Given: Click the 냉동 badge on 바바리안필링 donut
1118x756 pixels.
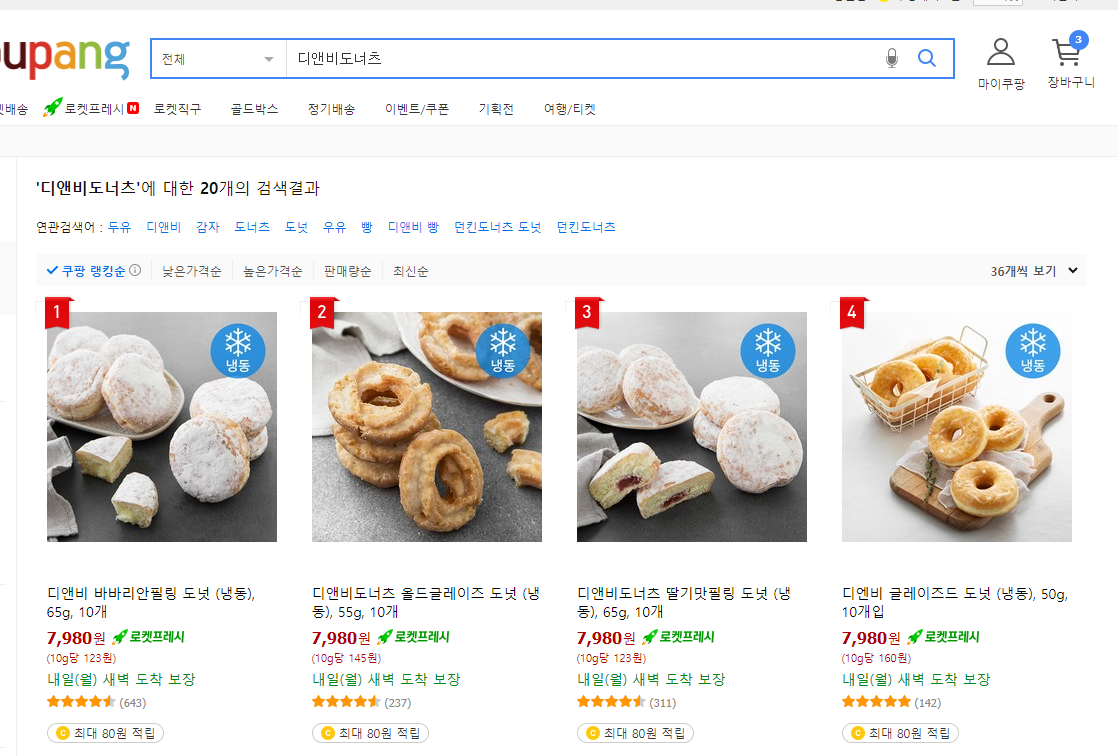Looking at the screenshot, I should [237, 351].
